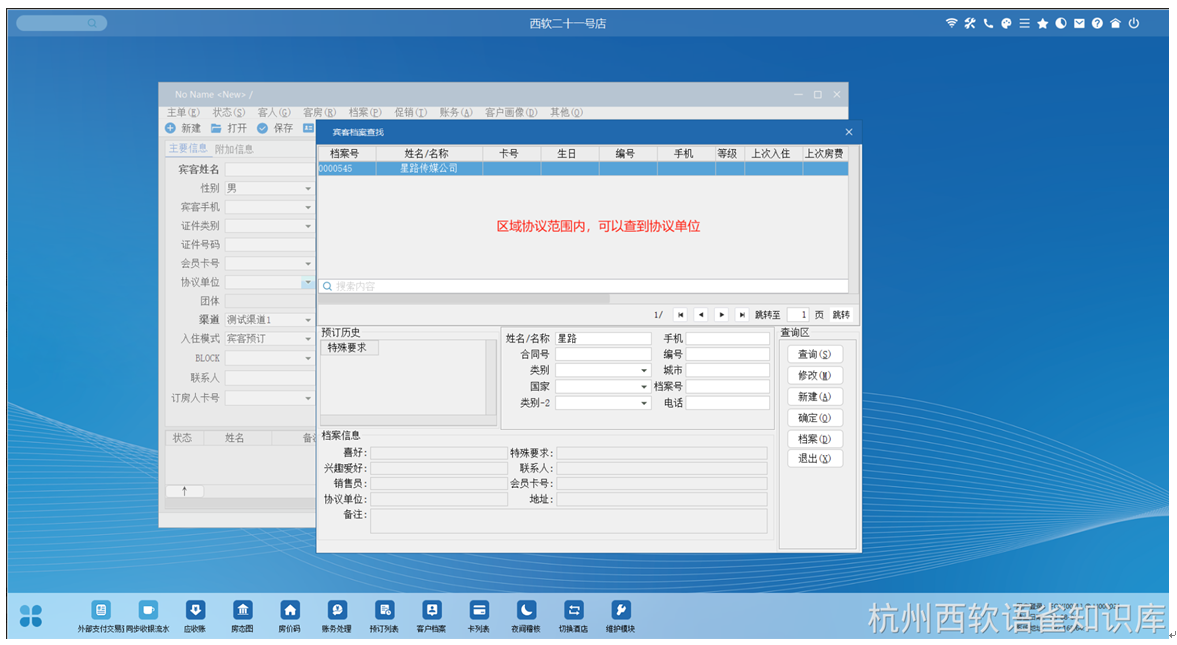Open 预订列表 from the bottom dock

[x=384, y=616]
